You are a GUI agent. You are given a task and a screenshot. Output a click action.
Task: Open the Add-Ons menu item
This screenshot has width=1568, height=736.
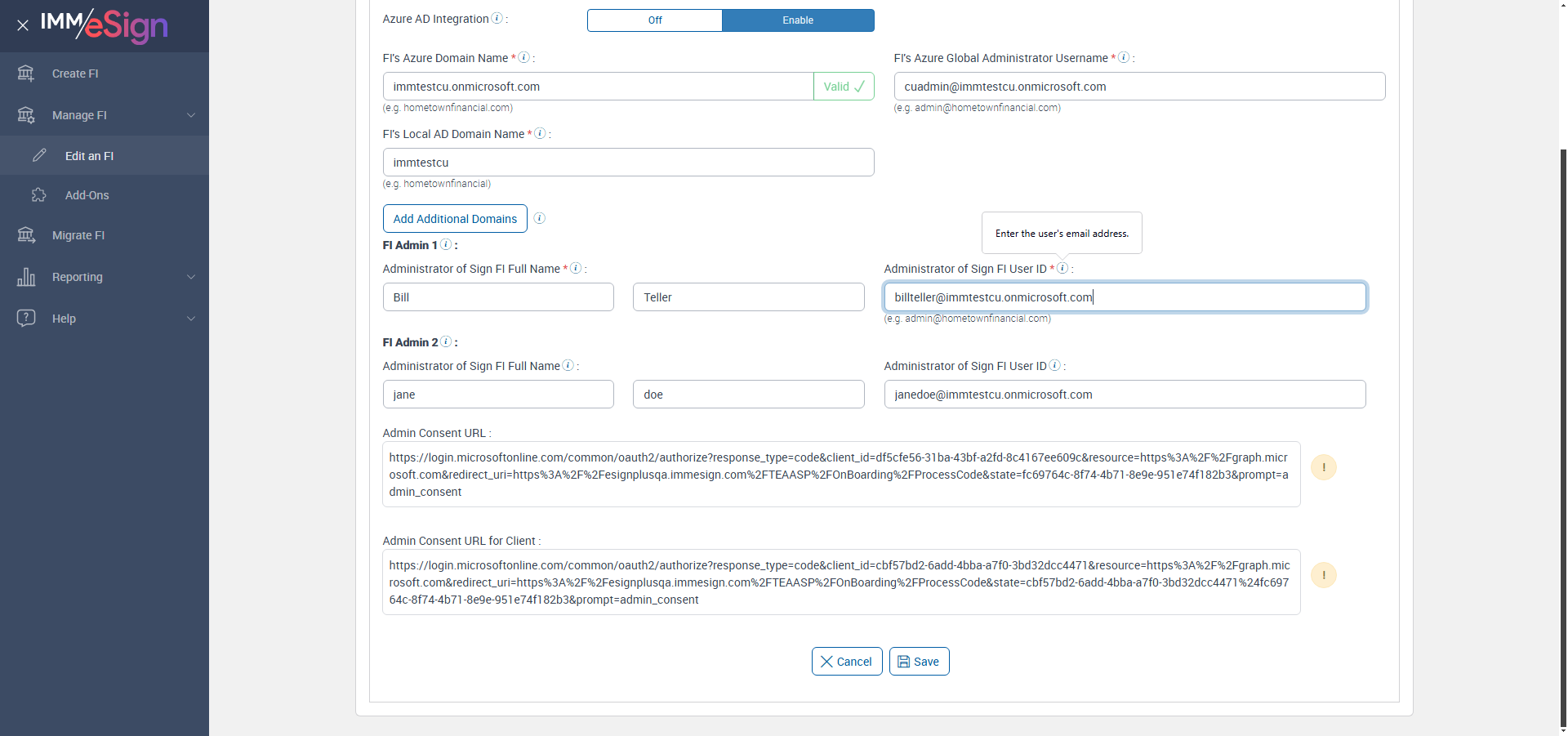pyautogui.click(x=87, y=195)
